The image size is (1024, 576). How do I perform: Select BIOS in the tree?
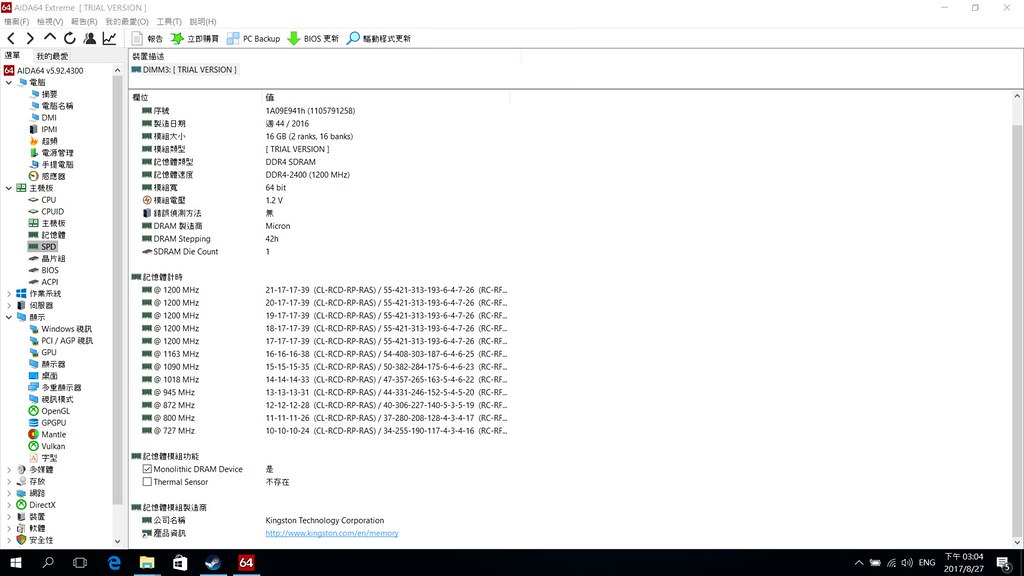pyautogui.click(x=50, y=270)
